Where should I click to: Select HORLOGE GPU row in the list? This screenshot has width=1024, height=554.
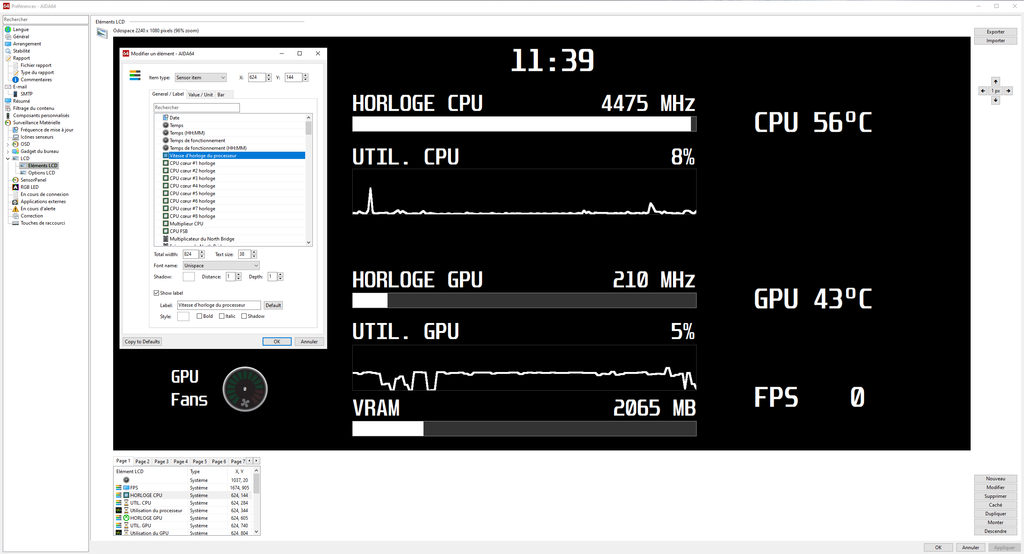click(x=186, y=518)
